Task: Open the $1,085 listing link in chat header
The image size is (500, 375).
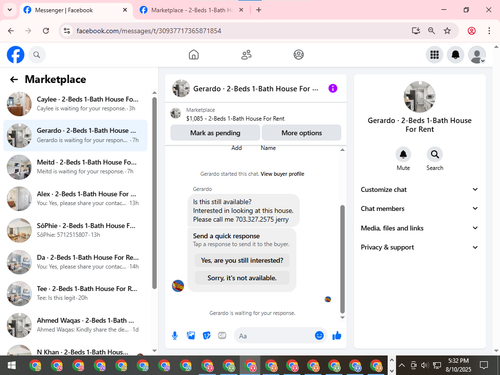Action: coord(235,118)
